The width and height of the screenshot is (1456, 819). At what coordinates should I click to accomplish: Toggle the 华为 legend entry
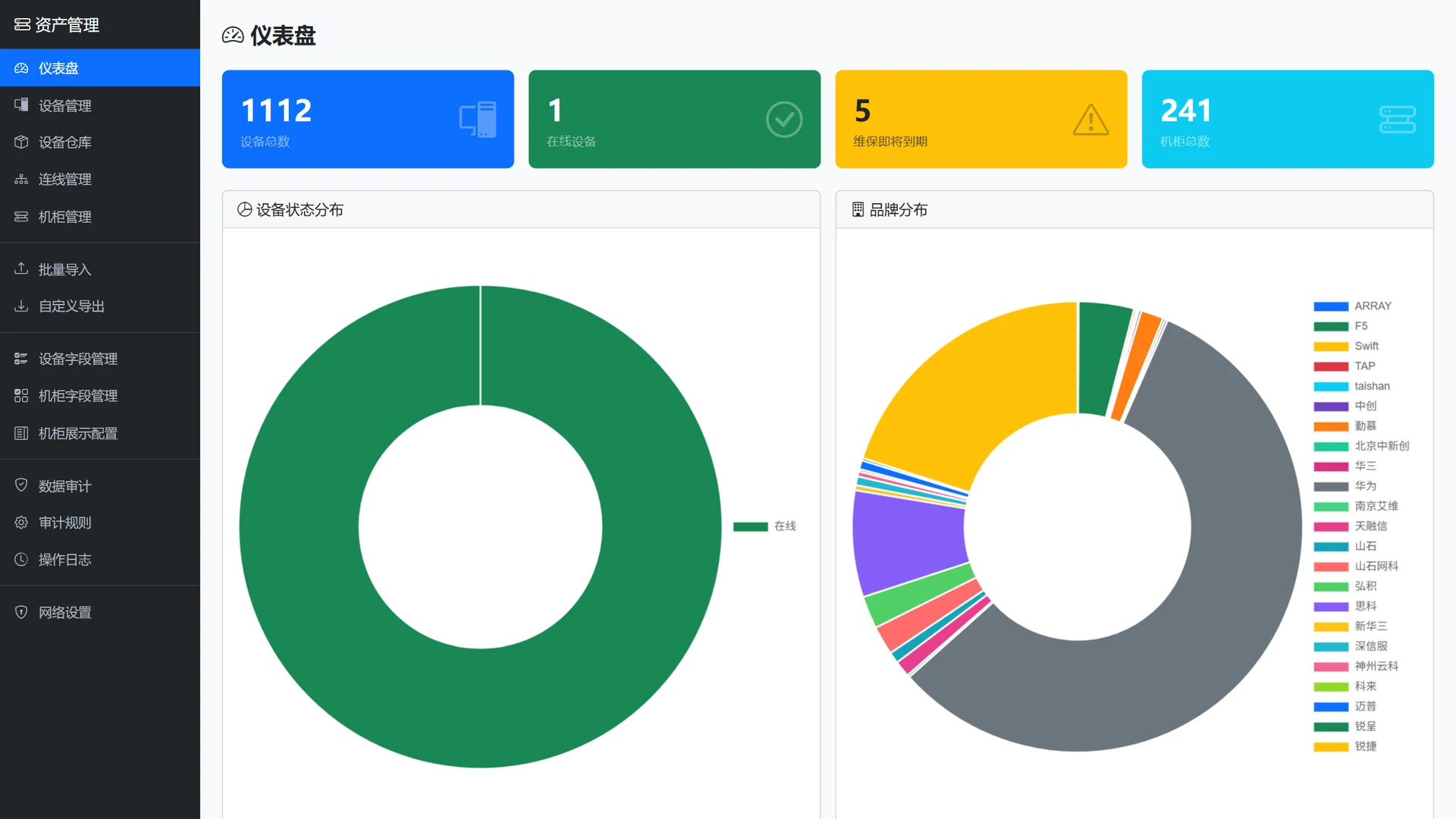(1345, 486)
